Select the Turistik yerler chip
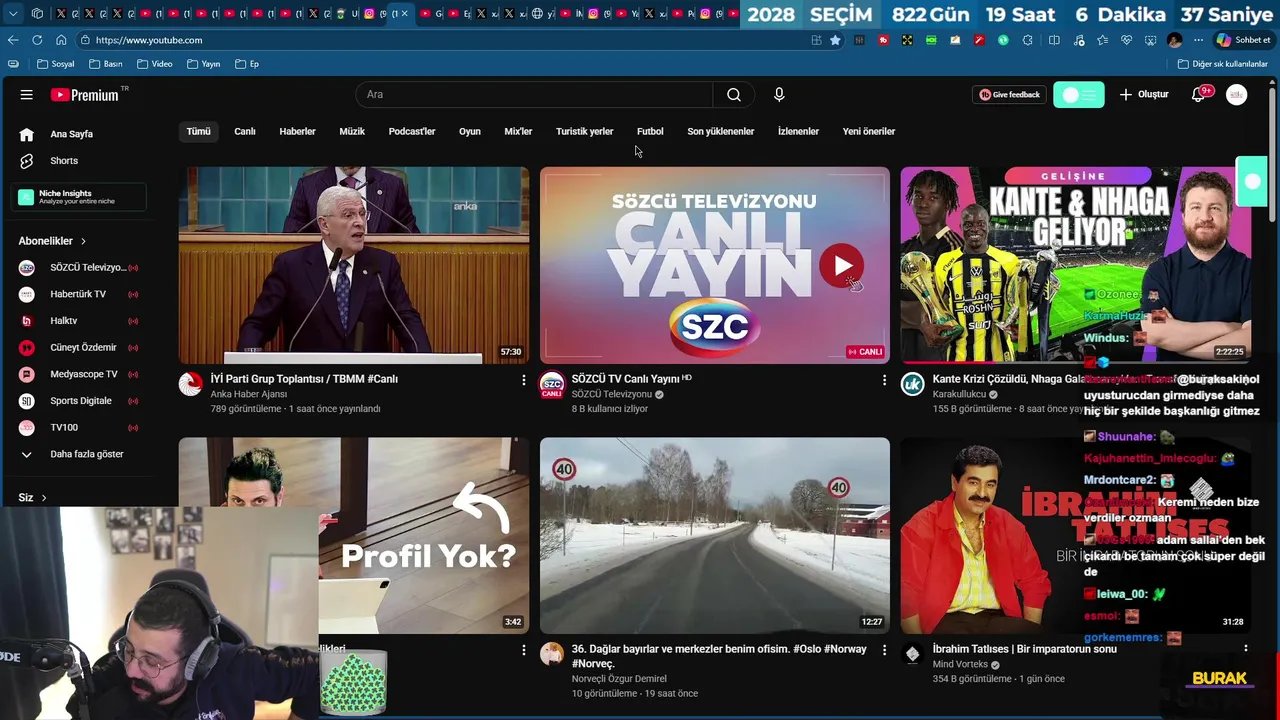This screenshot has height=720, width=1280. click(x=585, y=131)
